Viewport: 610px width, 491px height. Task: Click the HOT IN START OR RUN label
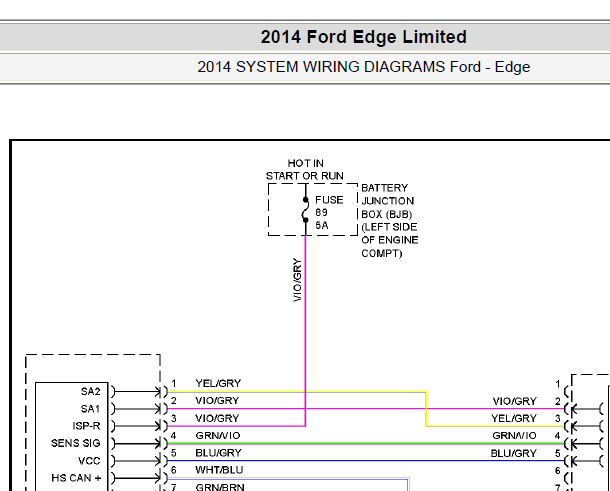pyautogui.click(x=305, y=169)
